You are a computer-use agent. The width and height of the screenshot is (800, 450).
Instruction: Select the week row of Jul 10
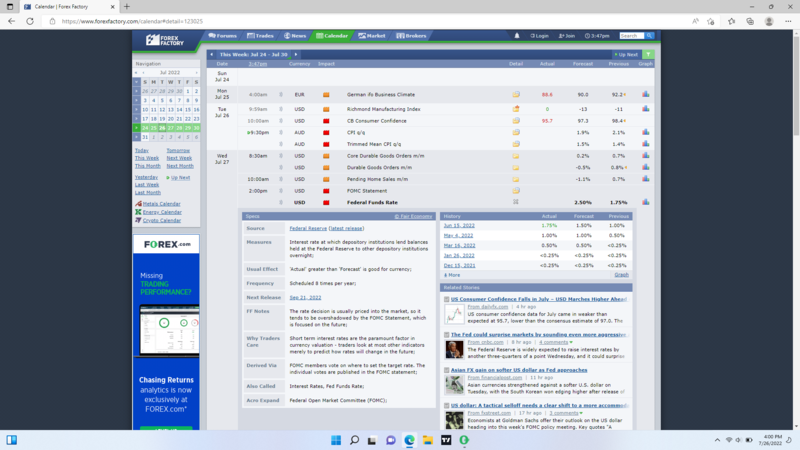[x=137, y=109]
